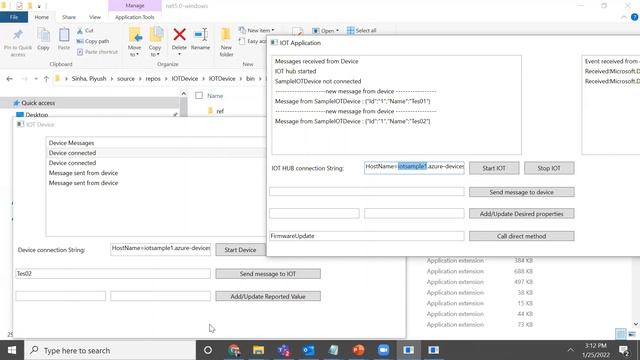Open Chrome from the taskbar

click(234, 350)
